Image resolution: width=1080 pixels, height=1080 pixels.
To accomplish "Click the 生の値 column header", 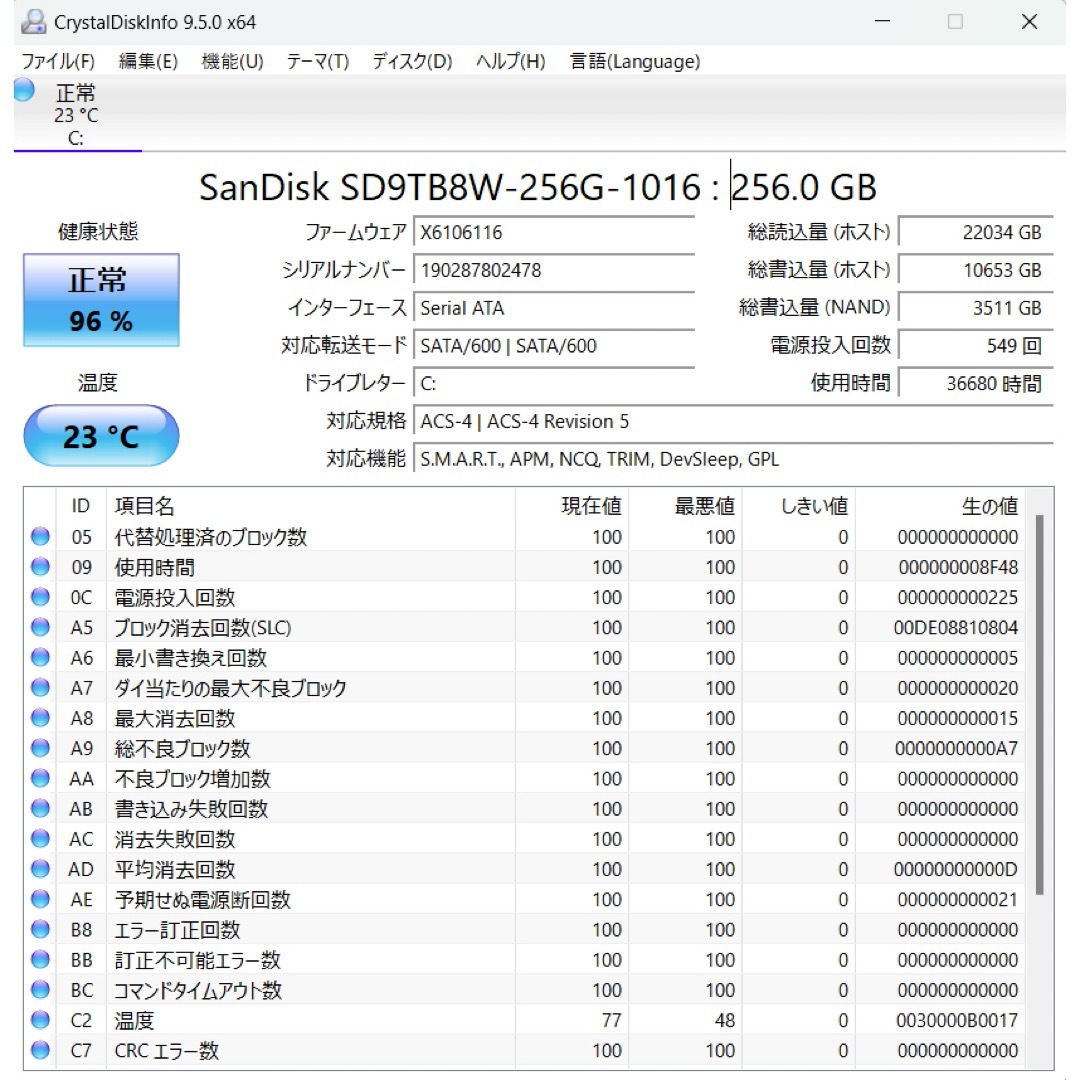I will [939, 506].
